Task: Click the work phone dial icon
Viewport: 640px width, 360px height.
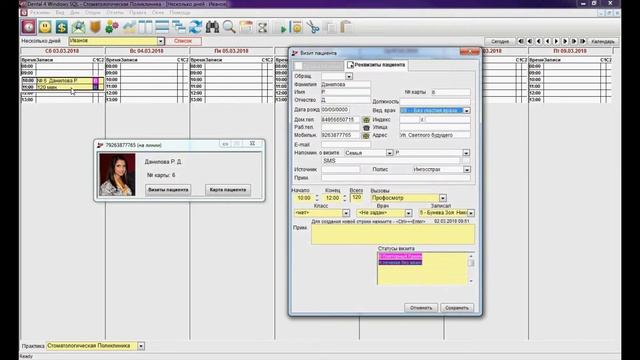Action: pyautogui.click(x=366, y=127)
